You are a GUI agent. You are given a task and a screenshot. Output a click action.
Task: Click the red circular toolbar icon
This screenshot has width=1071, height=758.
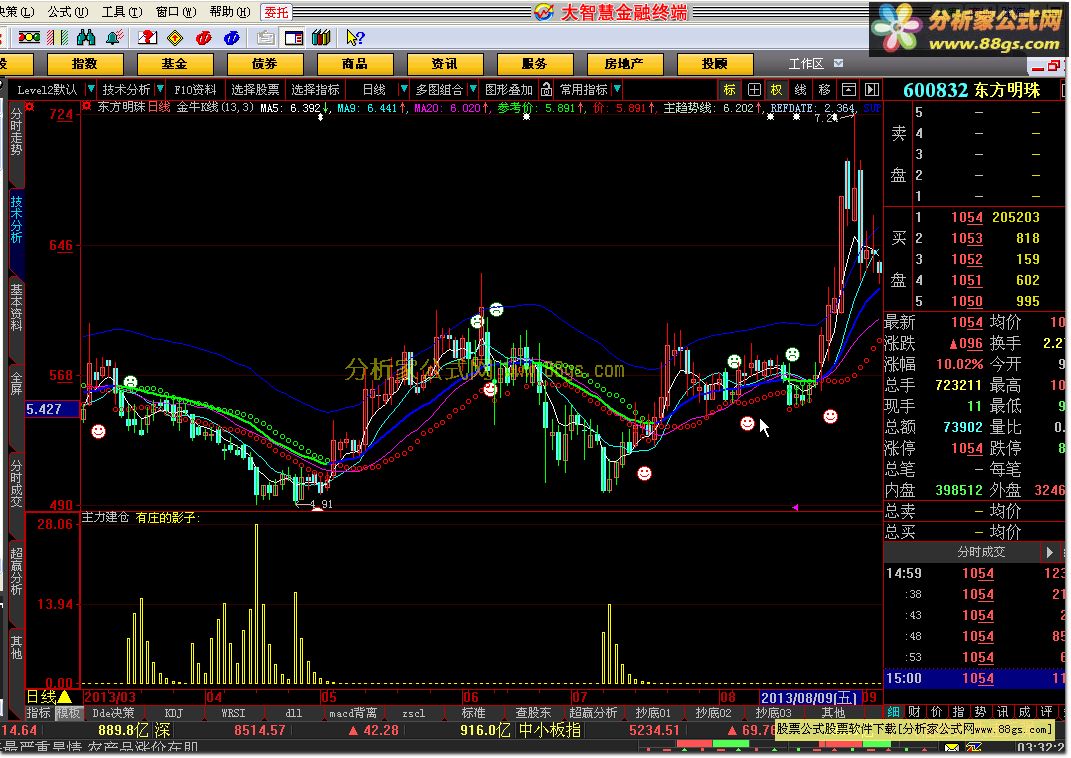(204, 38)
